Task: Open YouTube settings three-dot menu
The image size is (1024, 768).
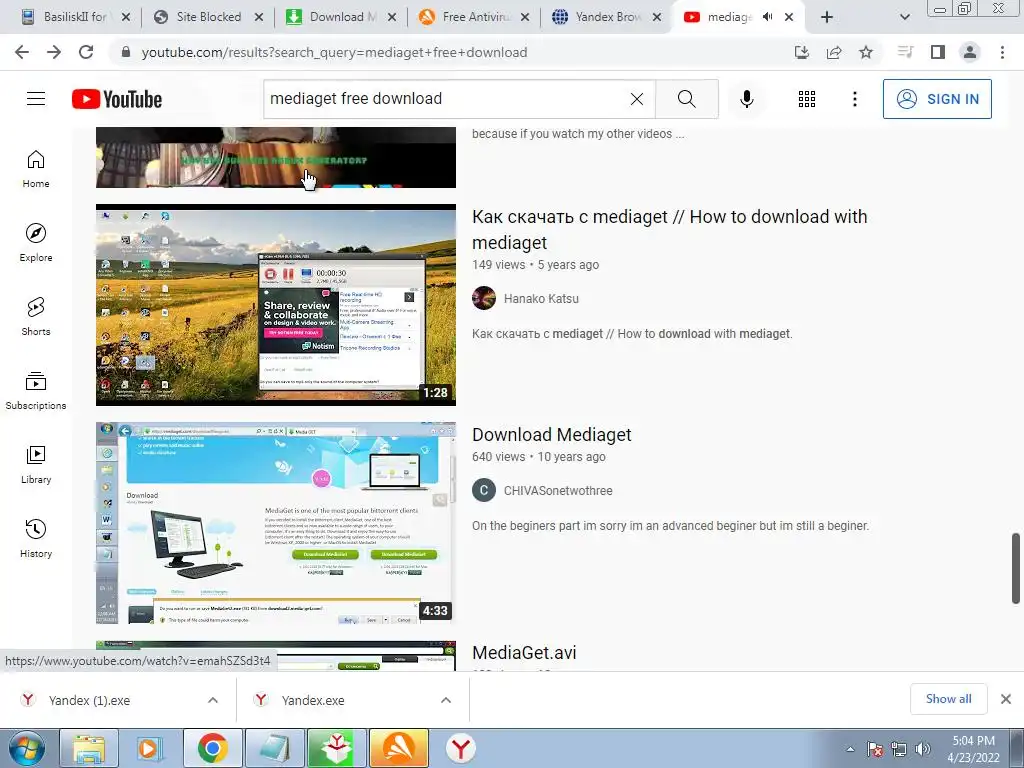Action: [x=854, y=99]
